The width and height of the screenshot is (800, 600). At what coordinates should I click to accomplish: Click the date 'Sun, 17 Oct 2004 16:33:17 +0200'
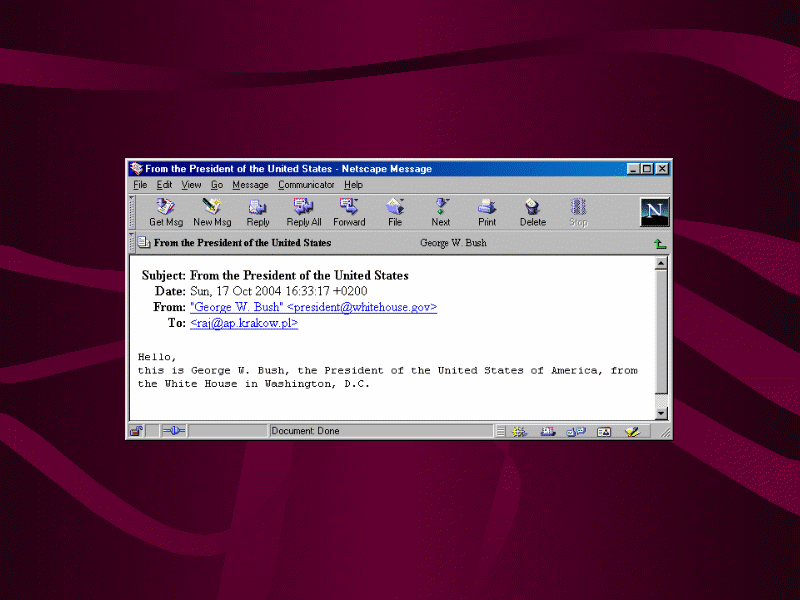[279, 291]
